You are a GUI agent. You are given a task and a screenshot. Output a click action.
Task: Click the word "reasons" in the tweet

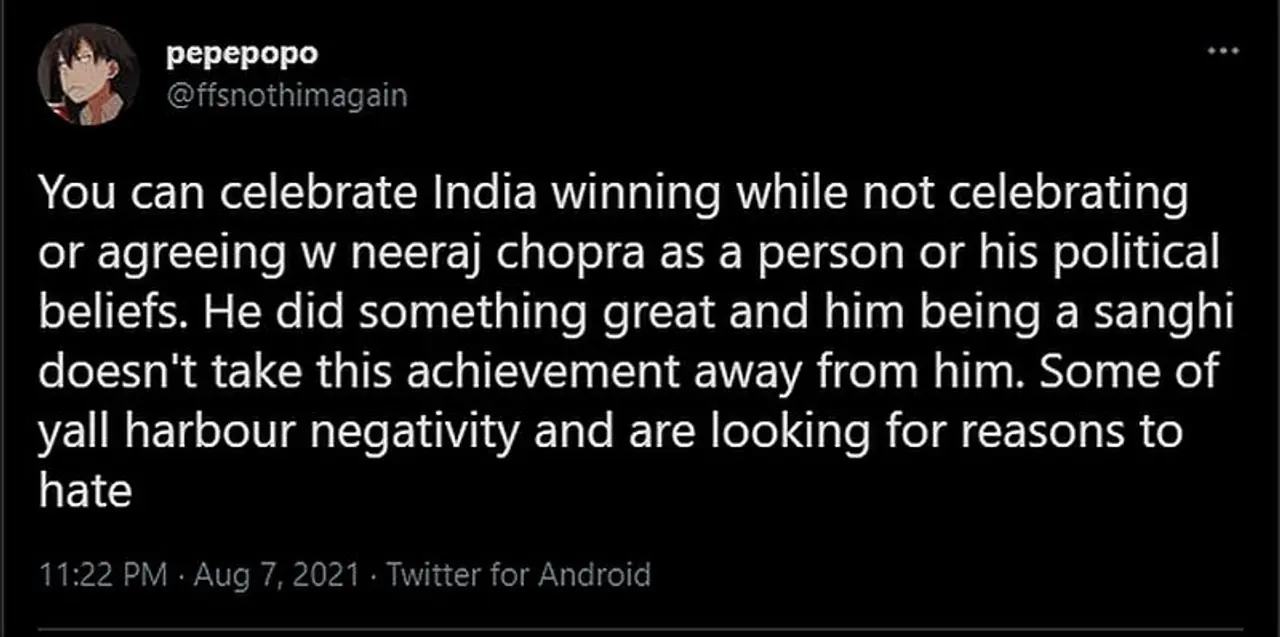(x=1054, y=434)
